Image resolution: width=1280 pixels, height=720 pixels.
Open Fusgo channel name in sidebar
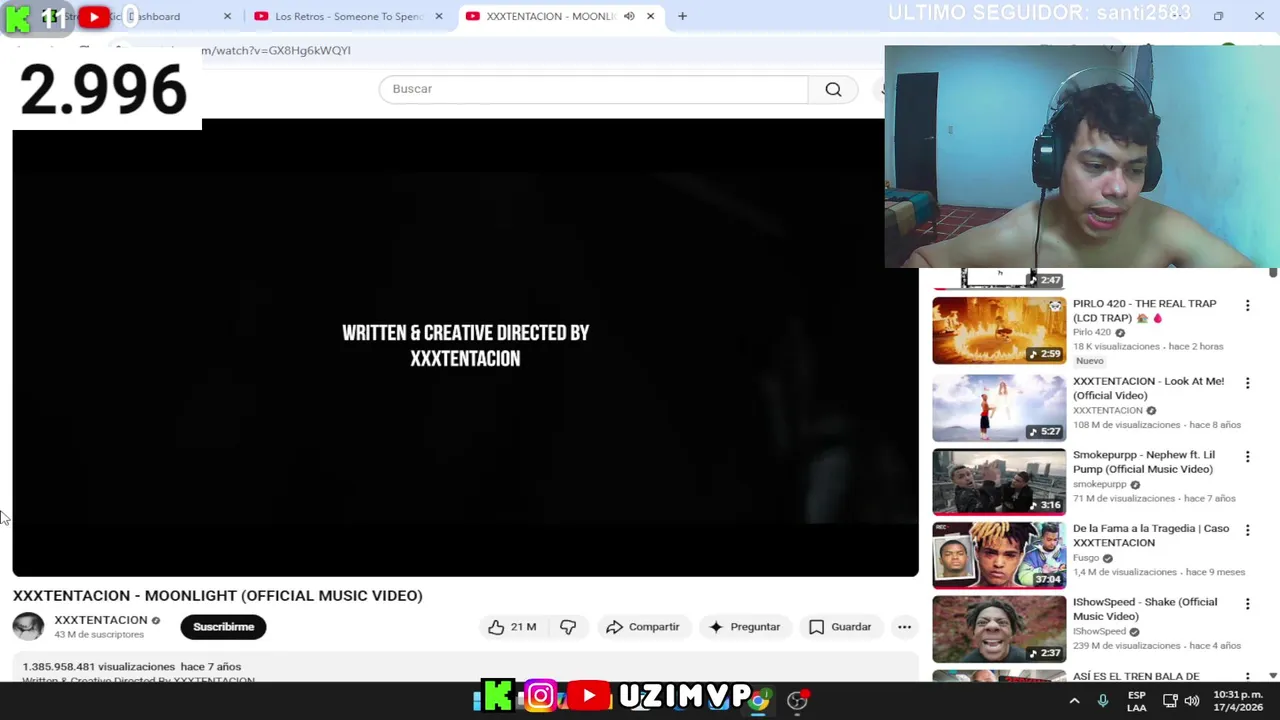coord(1086,558)
